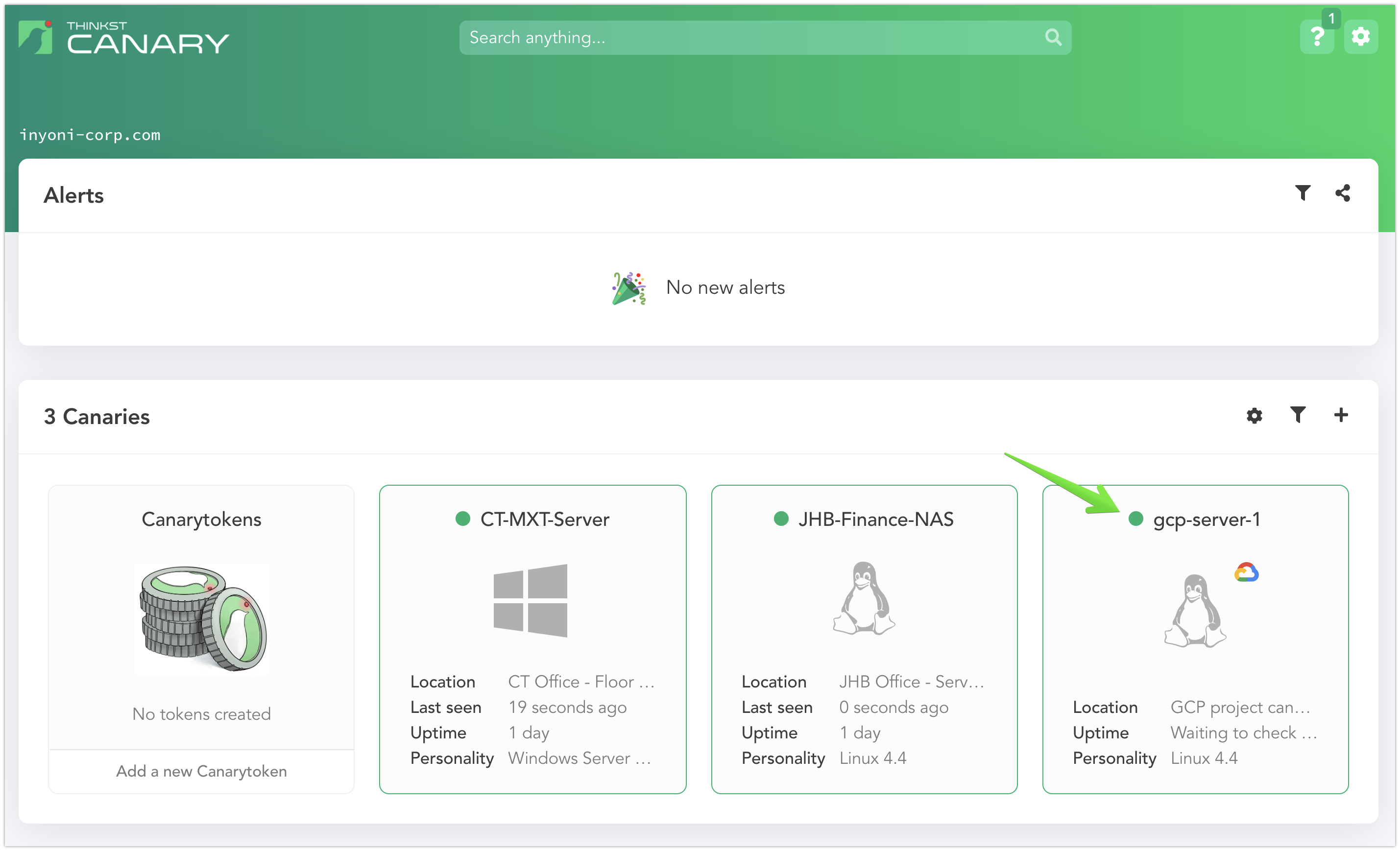Click 'Waiting to check …' uptime value
This screenshot has width=1400, height=851.
pyautogui.click(x=1243, y=733)
